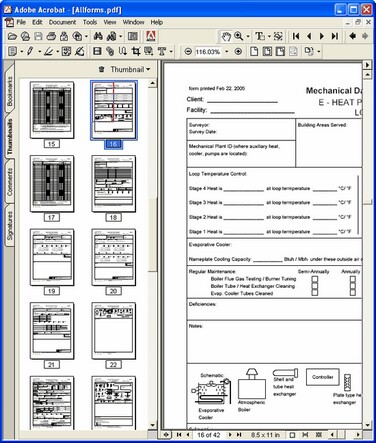Switch to the Comments tab
The width and height of the screenshot is (376, 443).
(x=10, y=182)
